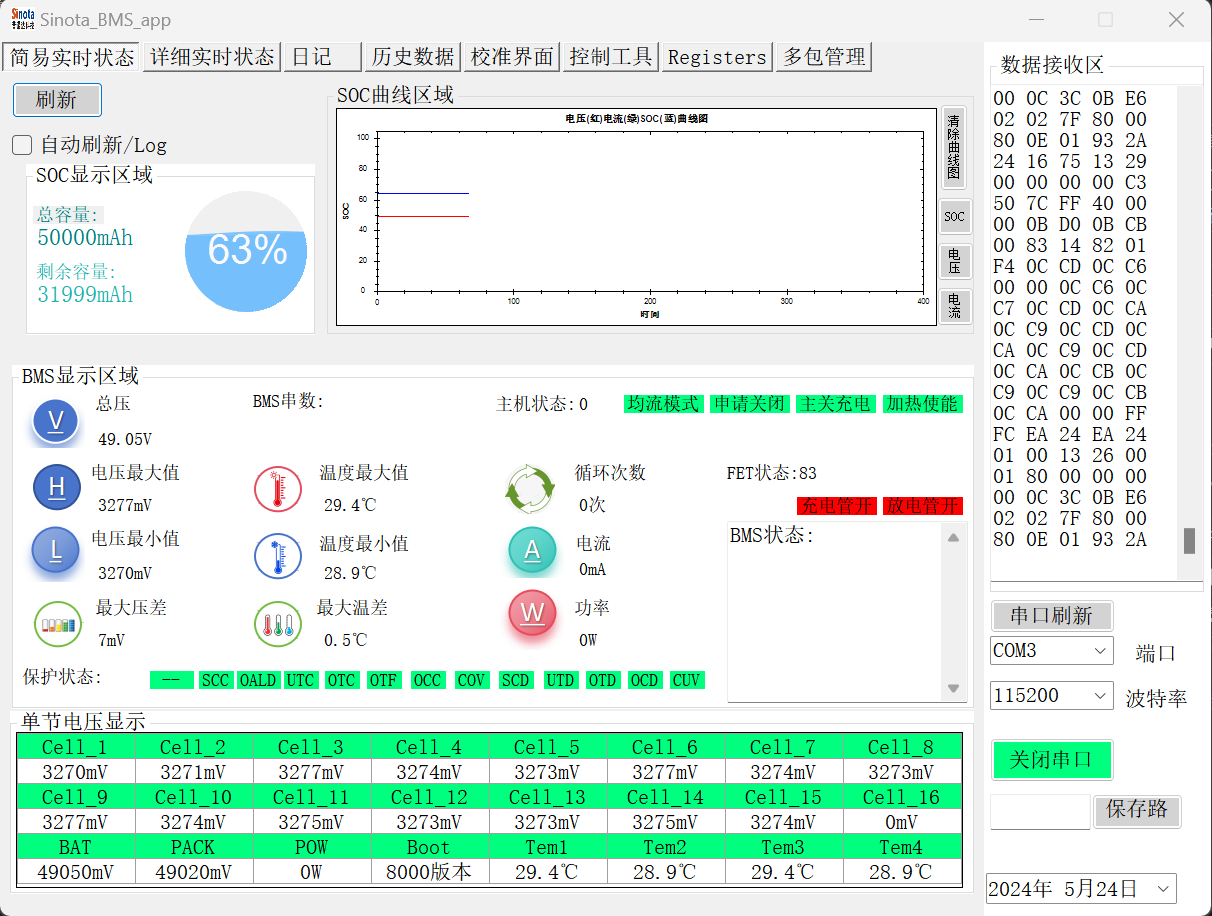Click the total voltage V icon
The height and width of the screenshot is (916, 1212).
(56, 422)
